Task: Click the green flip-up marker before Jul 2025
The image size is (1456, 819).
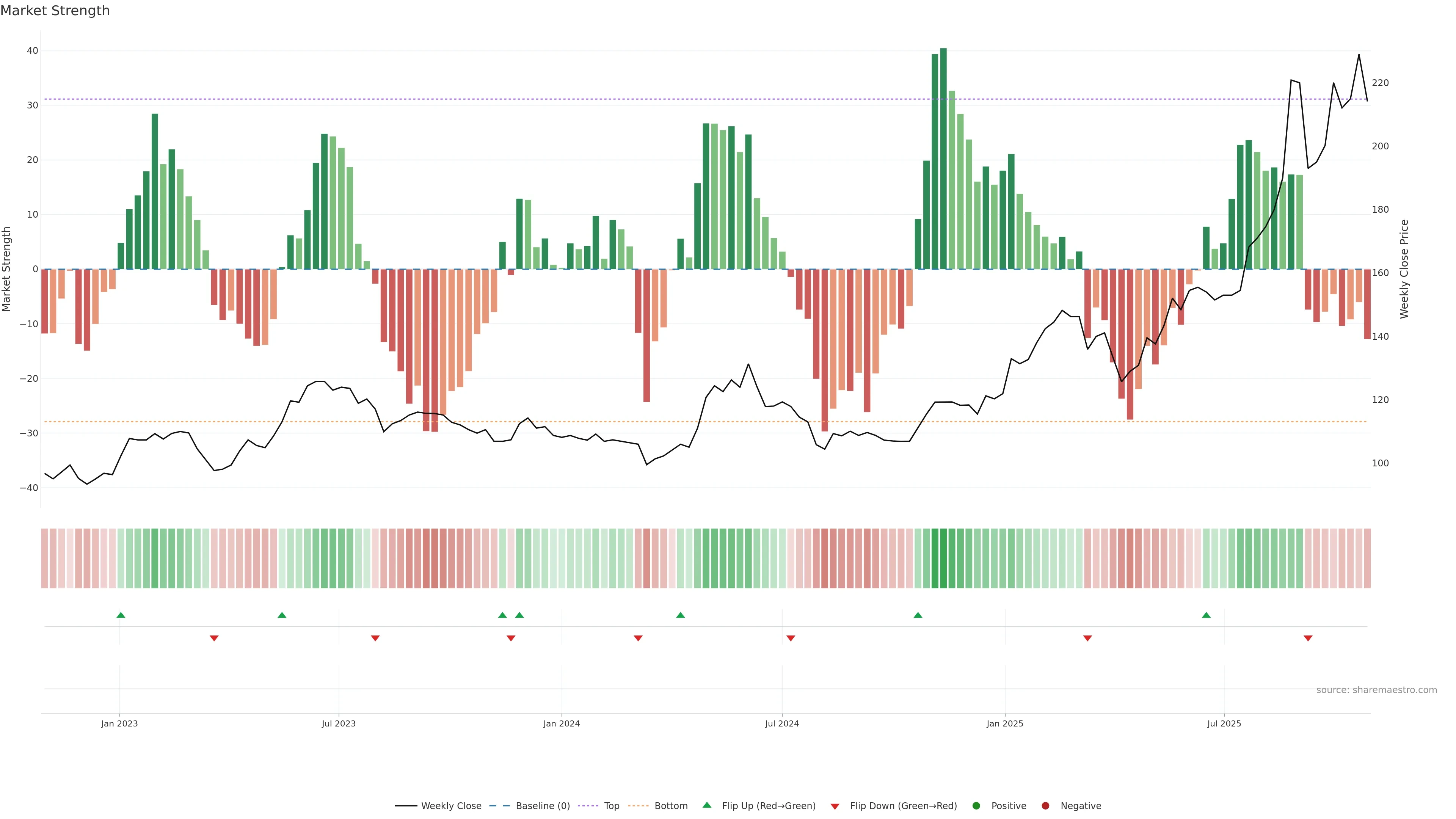Action: 1206,615
